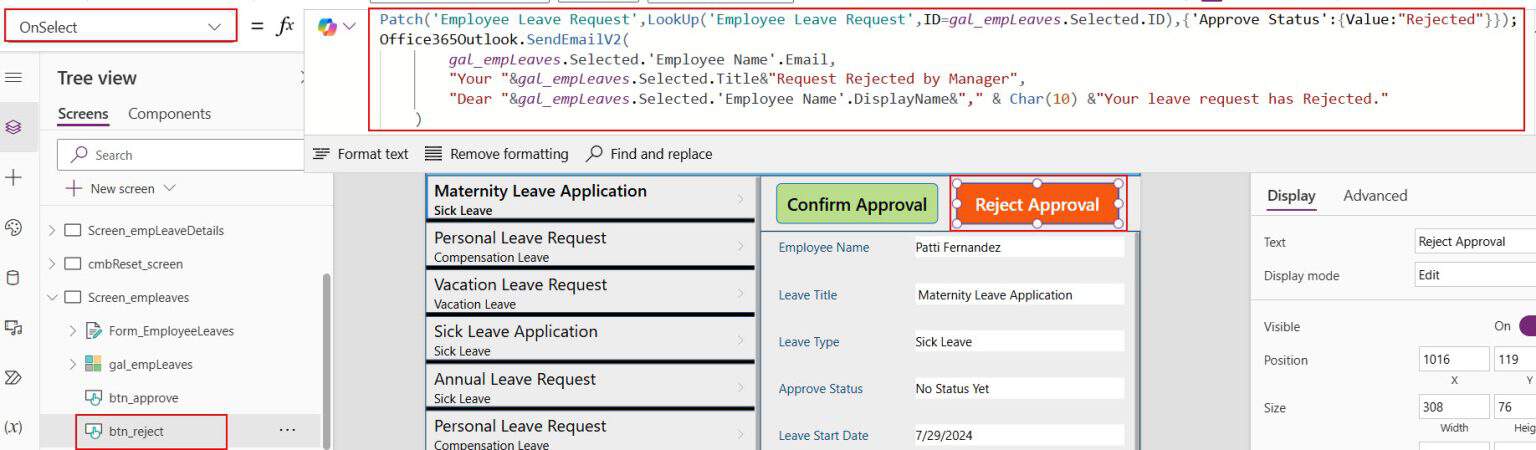Click the Tree view vertical scrollbar

326,360
